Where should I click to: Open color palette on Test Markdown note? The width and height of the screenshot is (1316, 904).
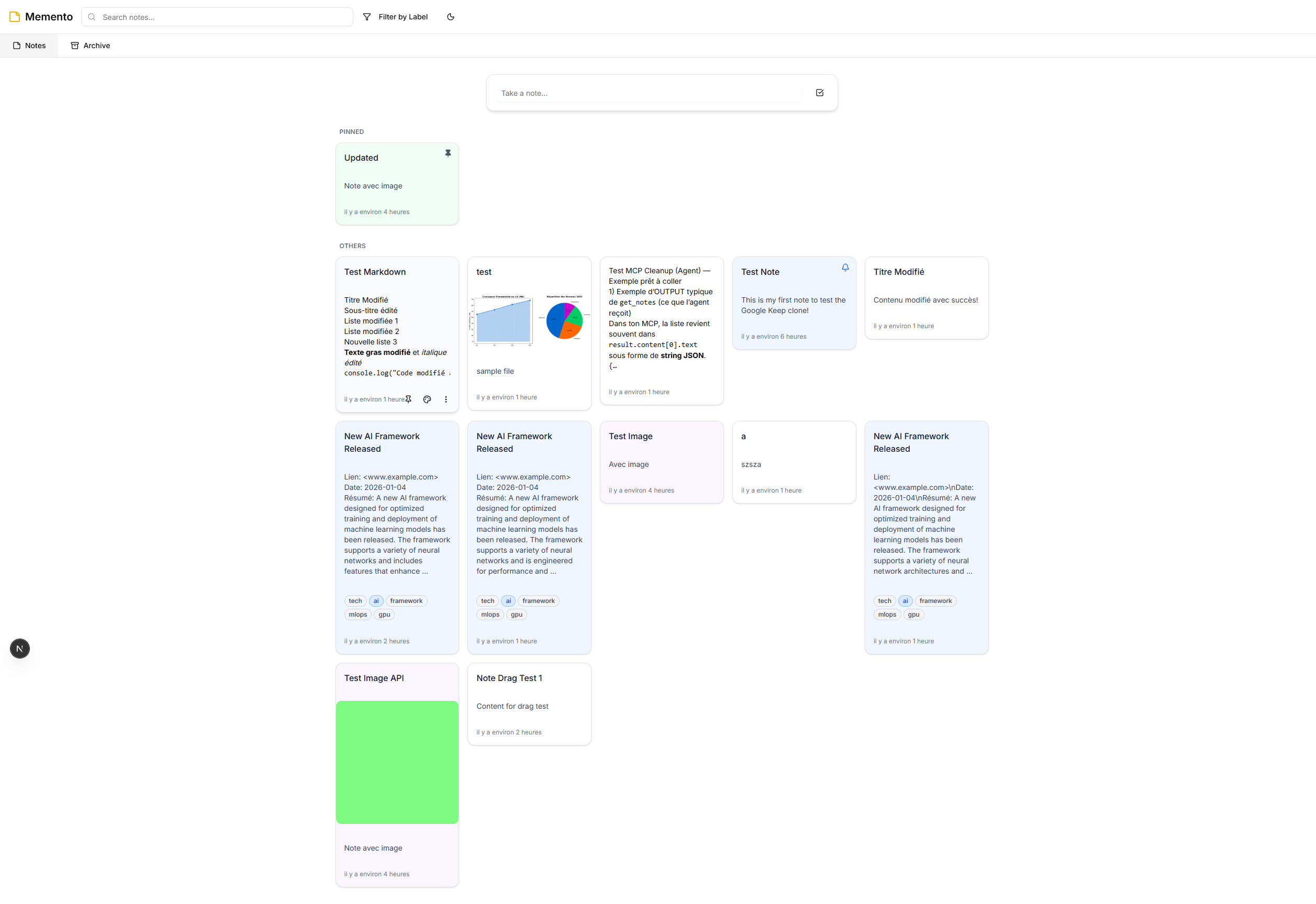(427, 399)
